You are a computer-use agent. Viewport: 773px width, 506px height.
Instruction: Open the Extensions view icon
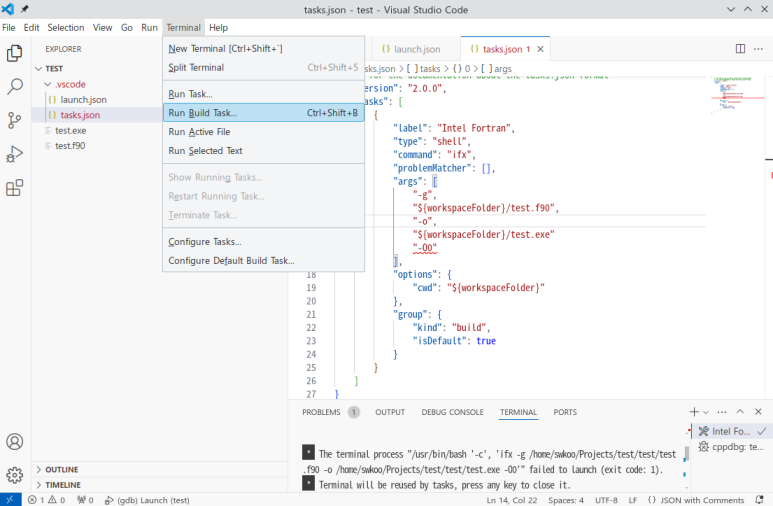click(x=15, y=188)
